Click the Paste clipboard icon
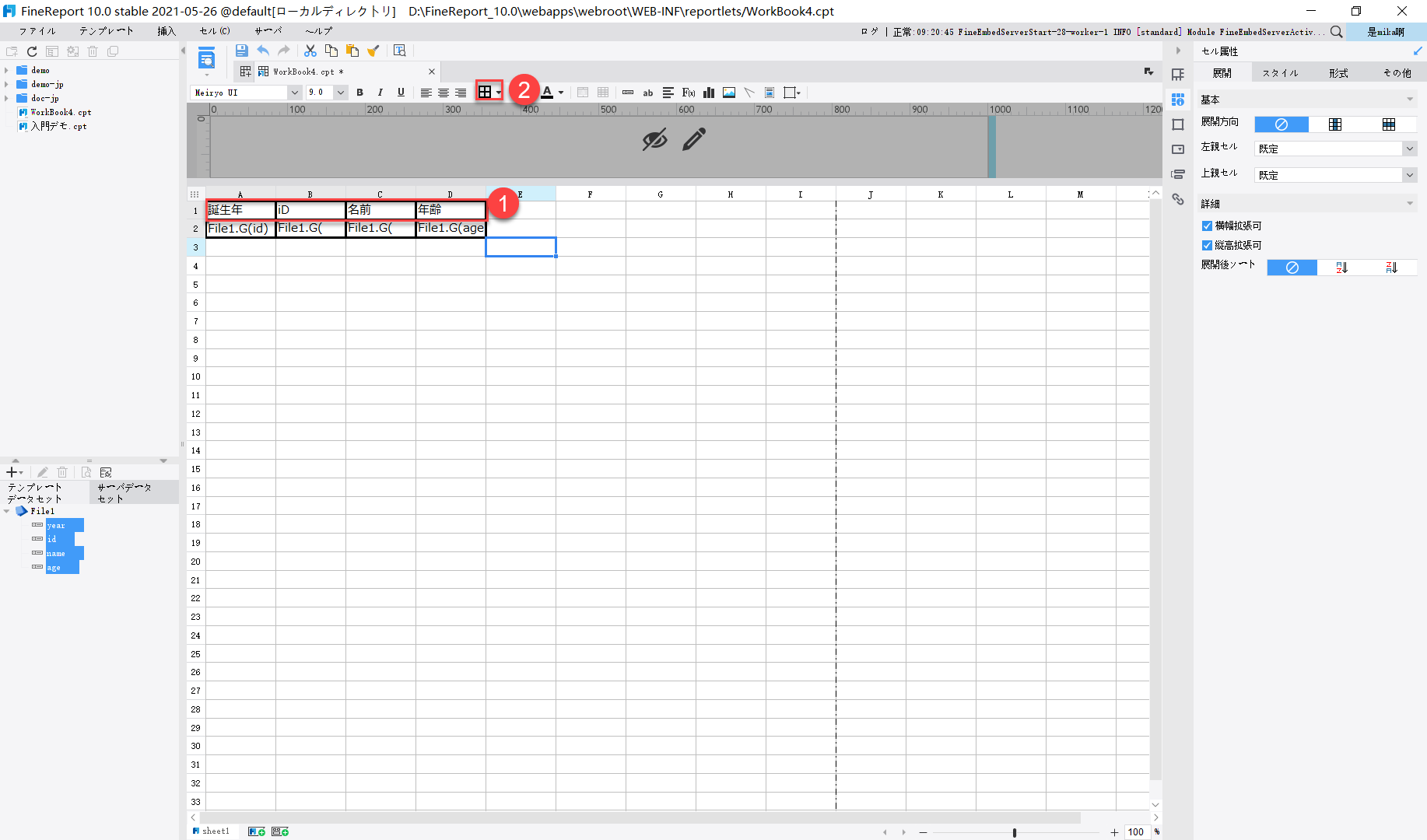1427x840 pixels. click(352, 51)
